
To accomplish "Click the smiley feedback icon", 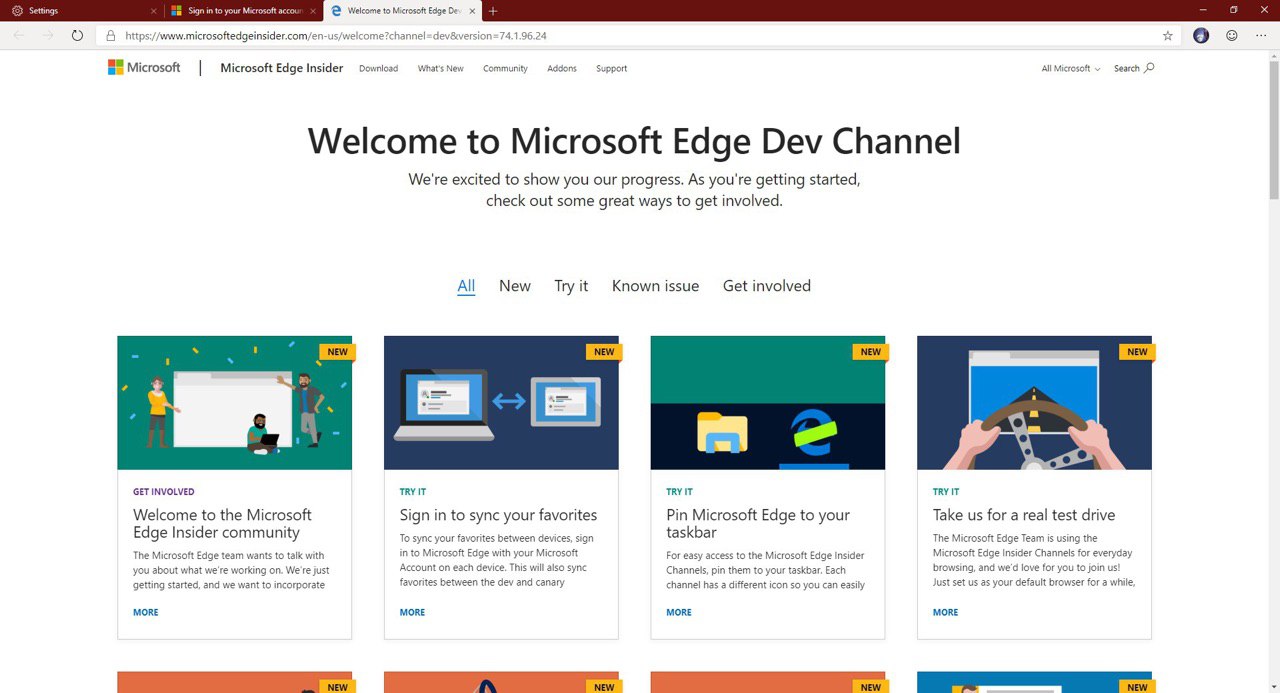I will tap(1232, 35).
